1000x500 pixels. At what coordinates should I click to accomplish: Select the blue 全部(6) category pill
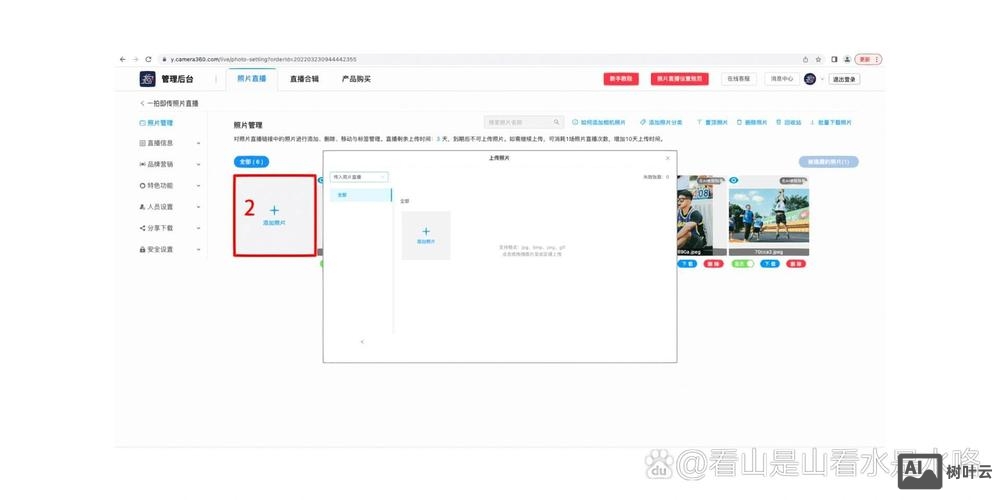(x=251, y=162)
